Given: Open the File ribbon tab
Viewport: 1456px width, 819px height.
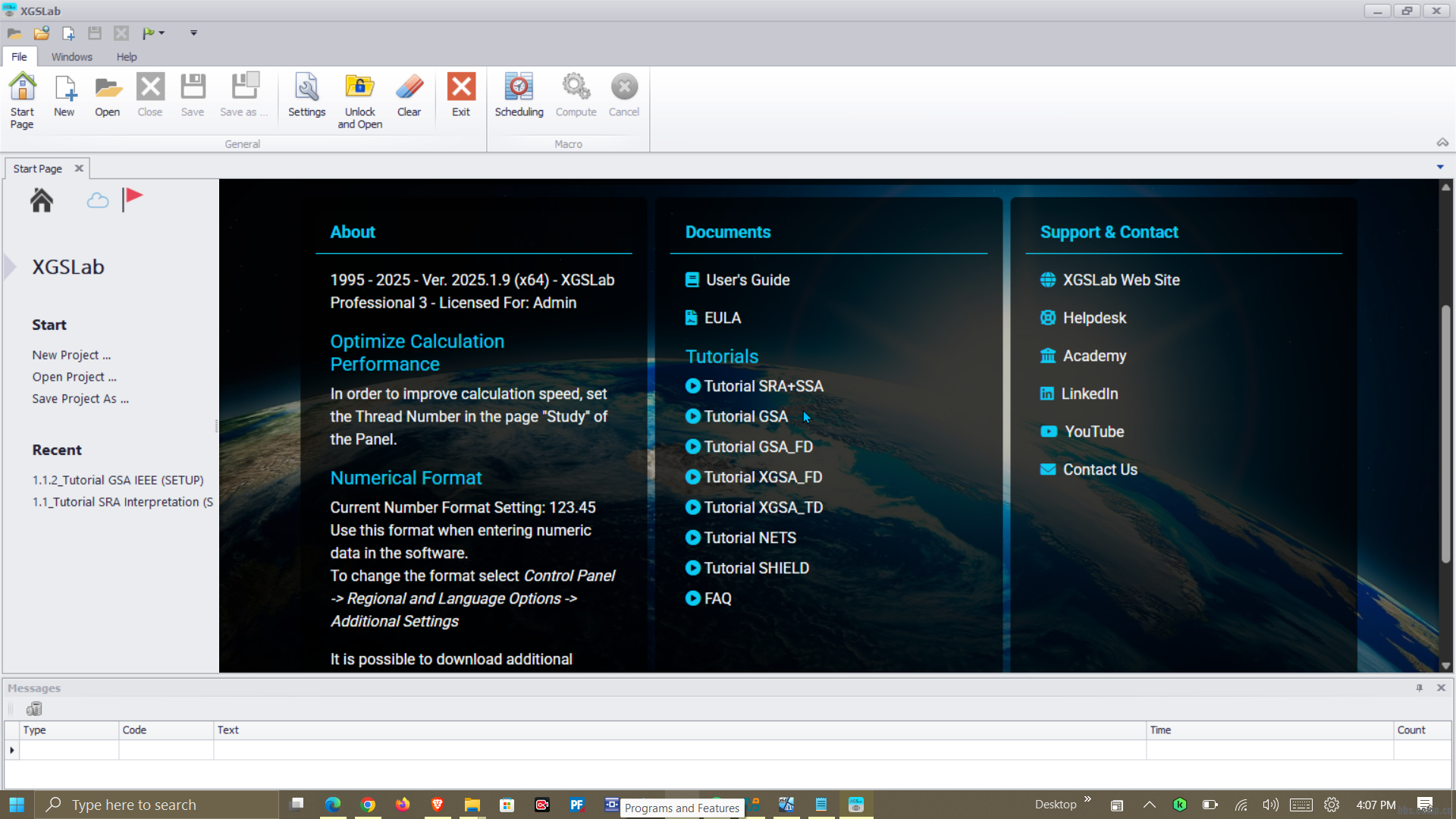Looking at the screenshot, I should (x=19, y=57).
